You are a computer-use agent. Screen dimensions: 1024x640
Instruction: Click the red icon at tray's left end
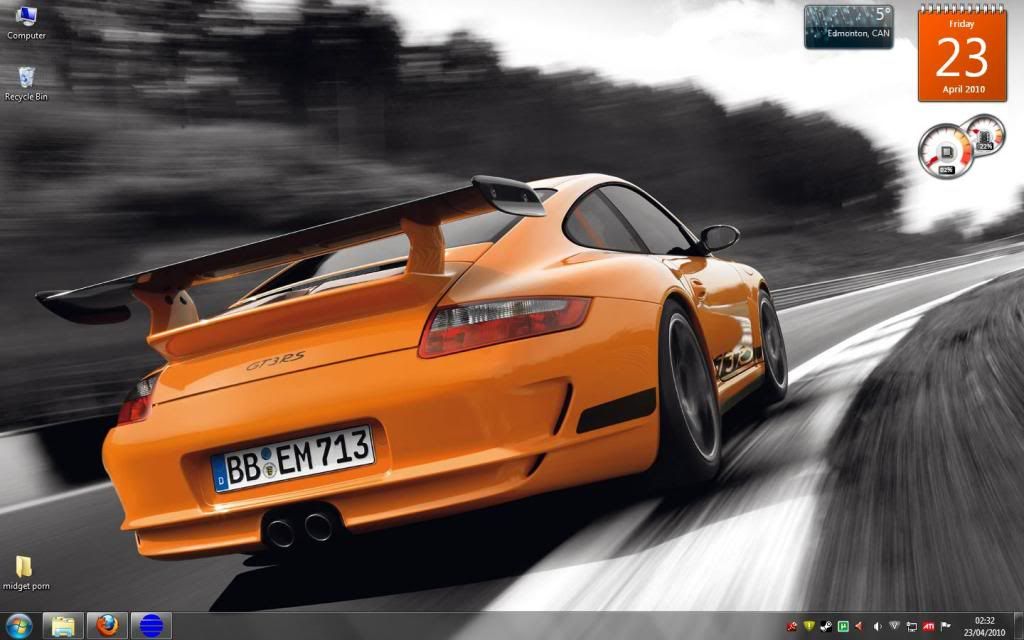(791, 627)
